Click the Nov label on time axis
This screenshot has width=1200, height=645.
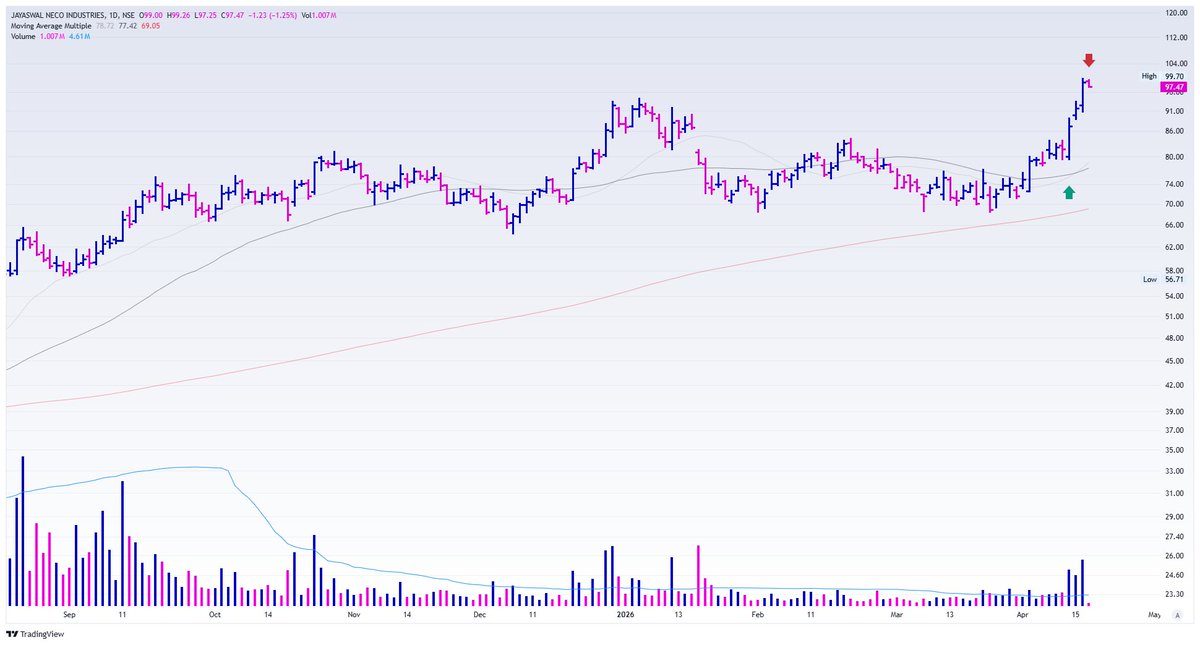coord(353,615)
